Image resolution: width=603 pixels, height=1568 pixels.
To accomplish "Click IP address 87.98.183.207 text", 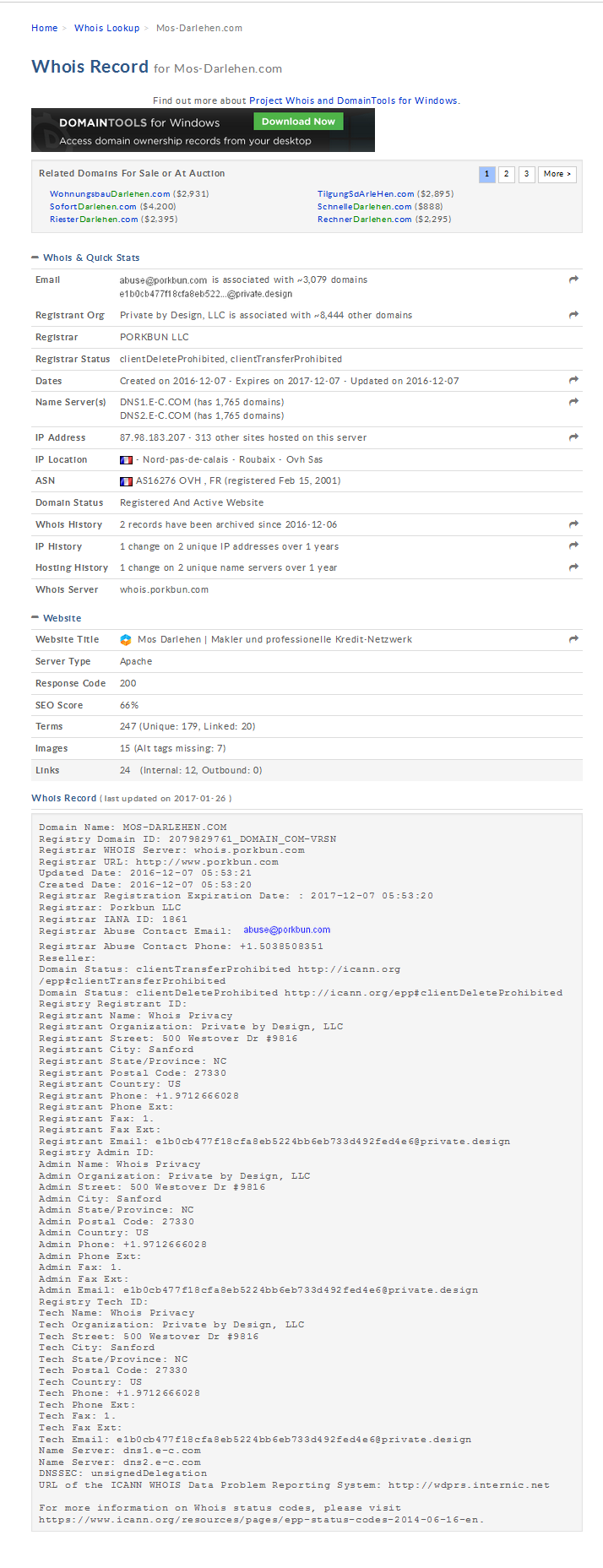I will [153, 437].
